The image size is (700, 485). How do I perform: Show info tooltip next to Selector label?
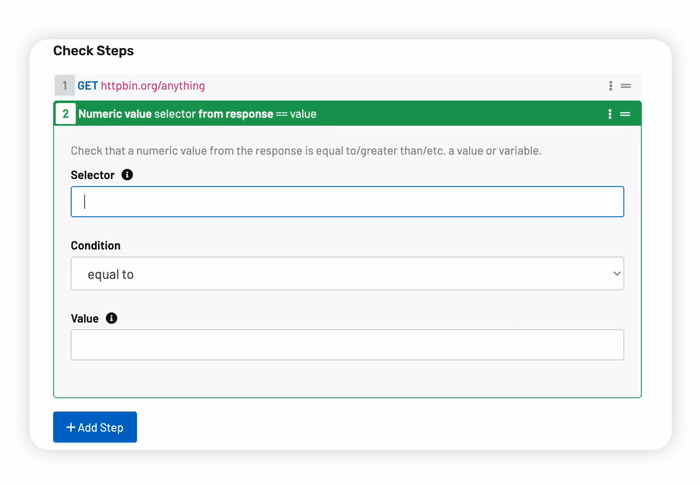(127, 175)
